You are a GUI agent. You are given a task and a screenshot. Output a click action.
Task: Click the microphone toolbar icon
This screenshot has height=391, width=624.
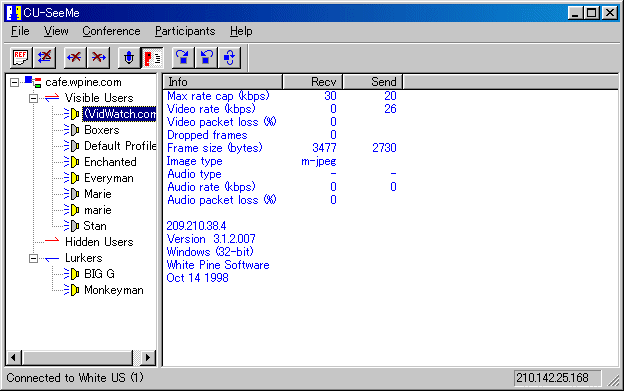coord(129,58)
